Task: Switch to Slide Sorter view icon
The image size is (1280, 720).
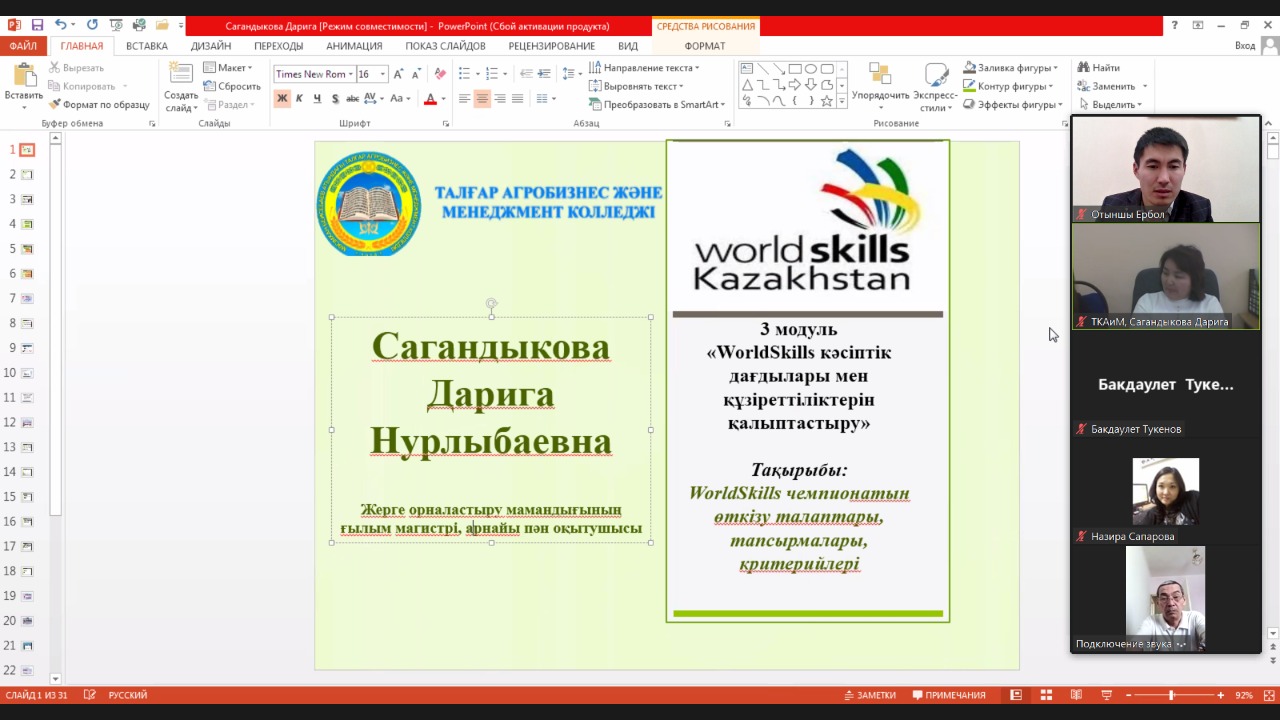Action: tap(1046, 695)
